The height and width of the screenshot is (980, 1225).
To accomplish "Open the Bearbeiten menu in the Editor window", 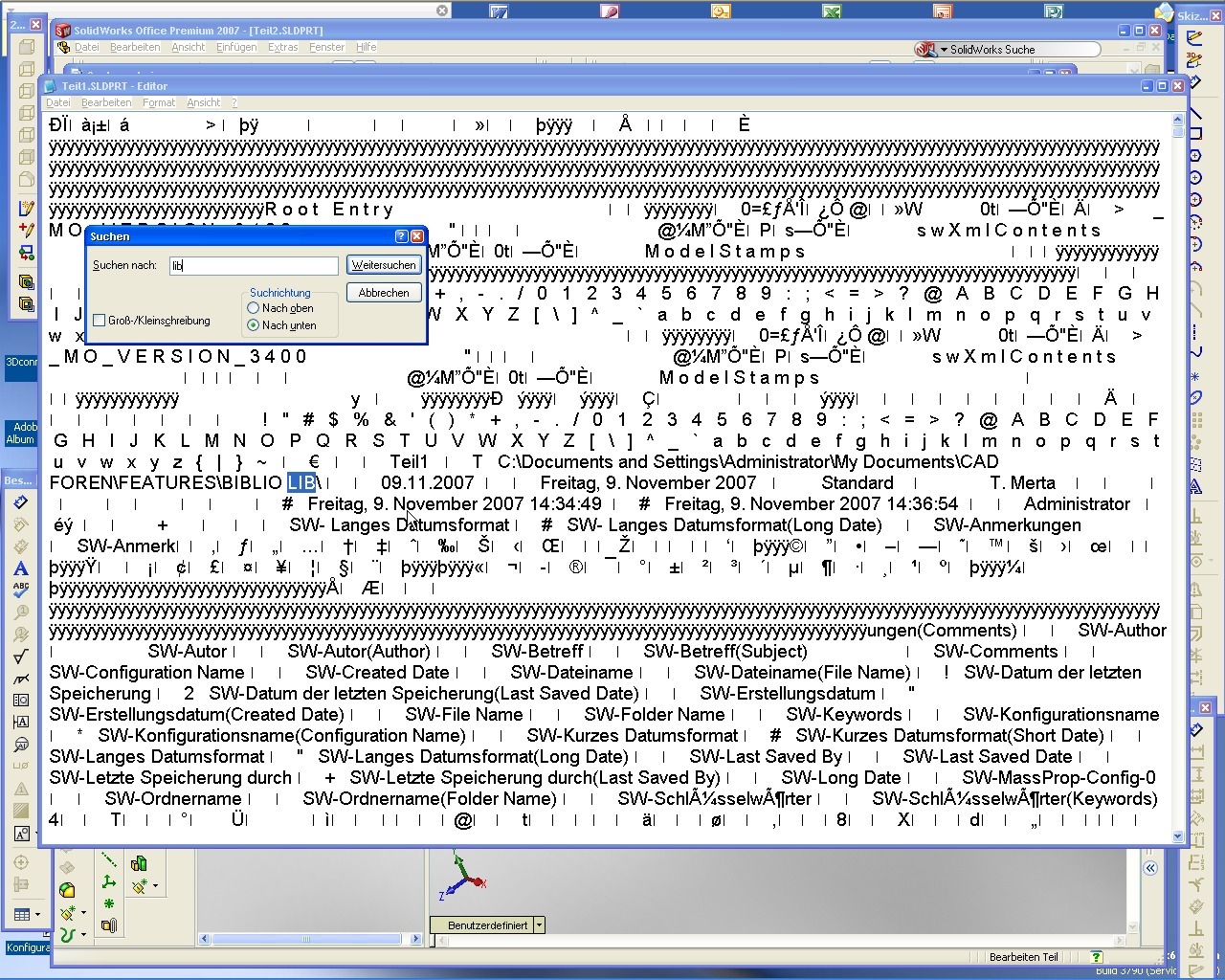I will coord(106,102).
